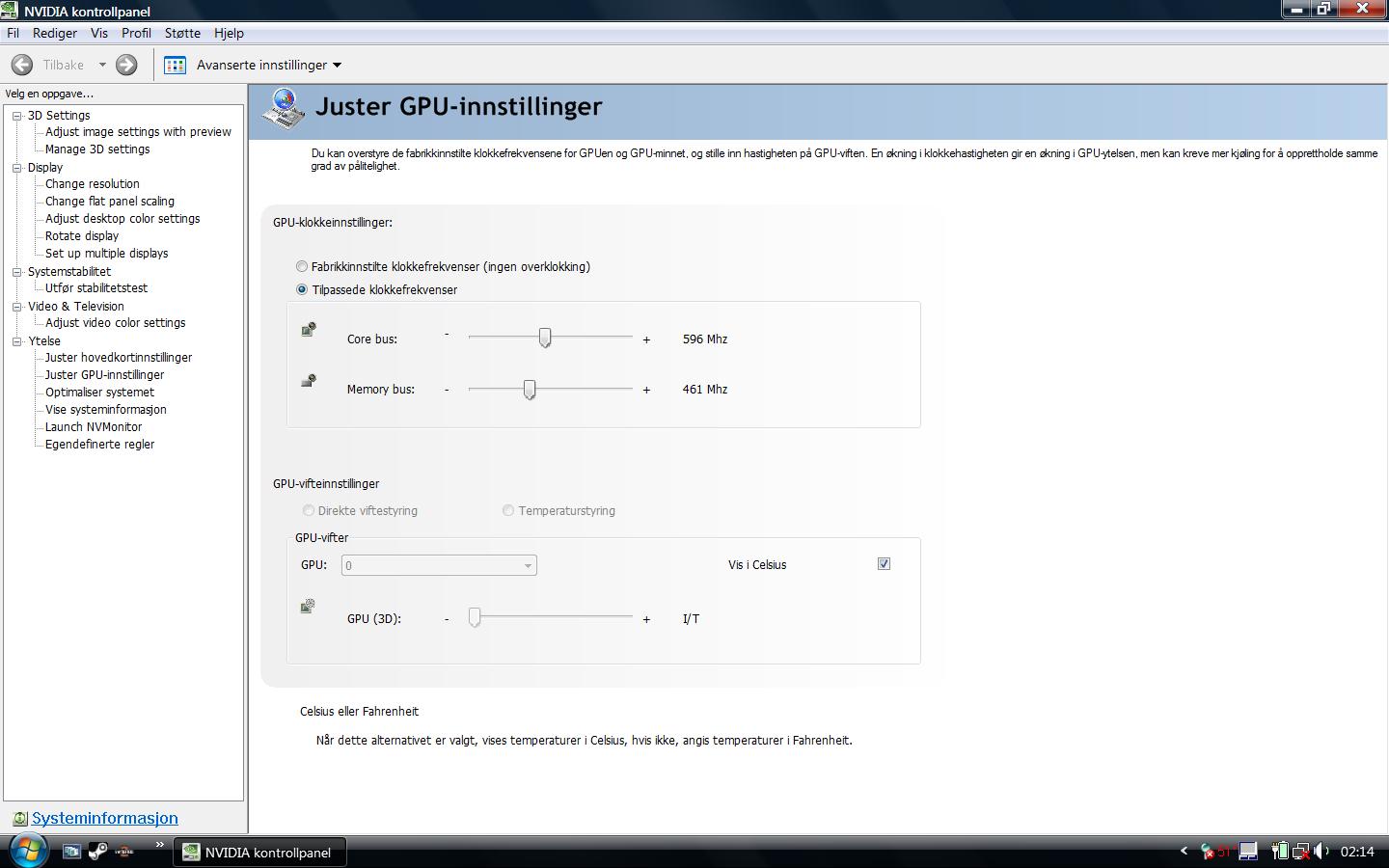This screenshot has height=868, width=1389.
Task: Open Adjust image settings with preview
Action: [138, 132]
